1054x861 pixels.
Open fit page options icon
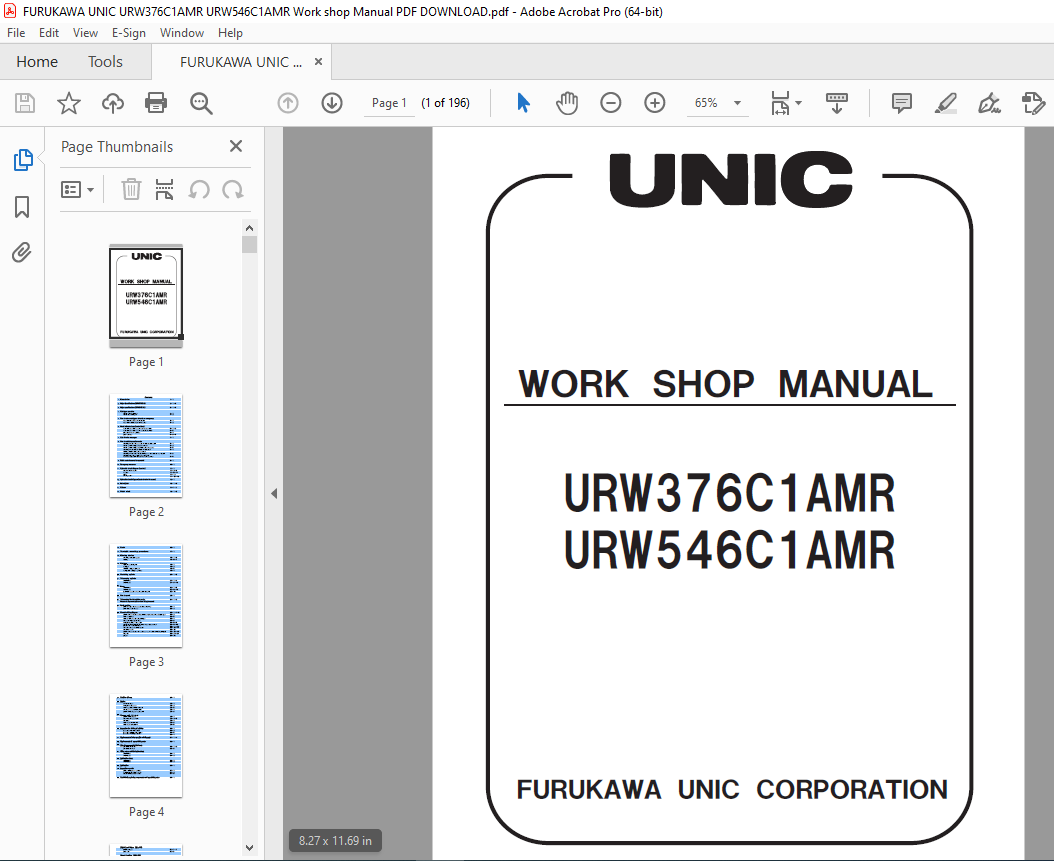(780, 103)
